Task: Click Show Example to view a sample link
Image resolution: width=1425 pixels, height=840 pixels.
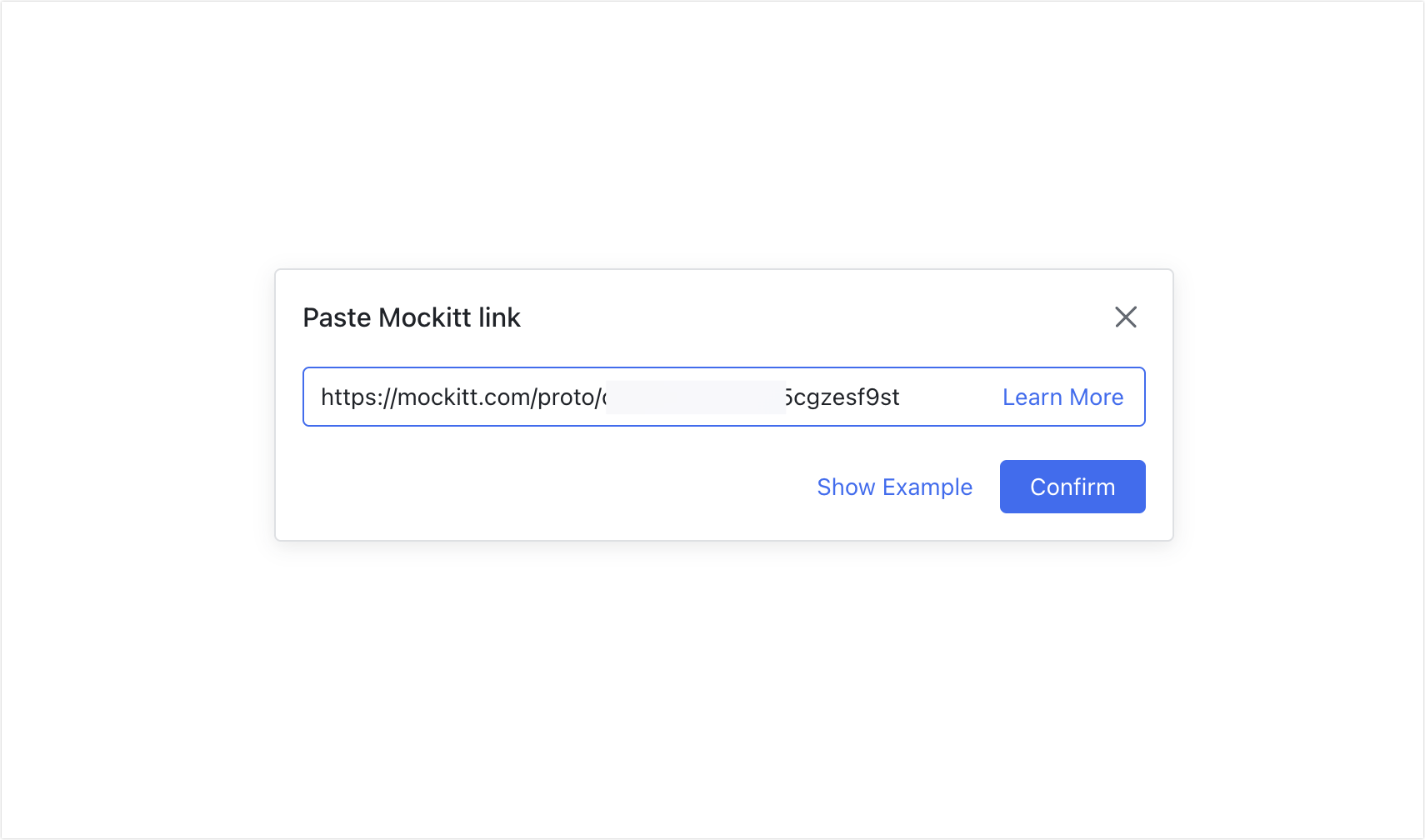Action: 894,486
